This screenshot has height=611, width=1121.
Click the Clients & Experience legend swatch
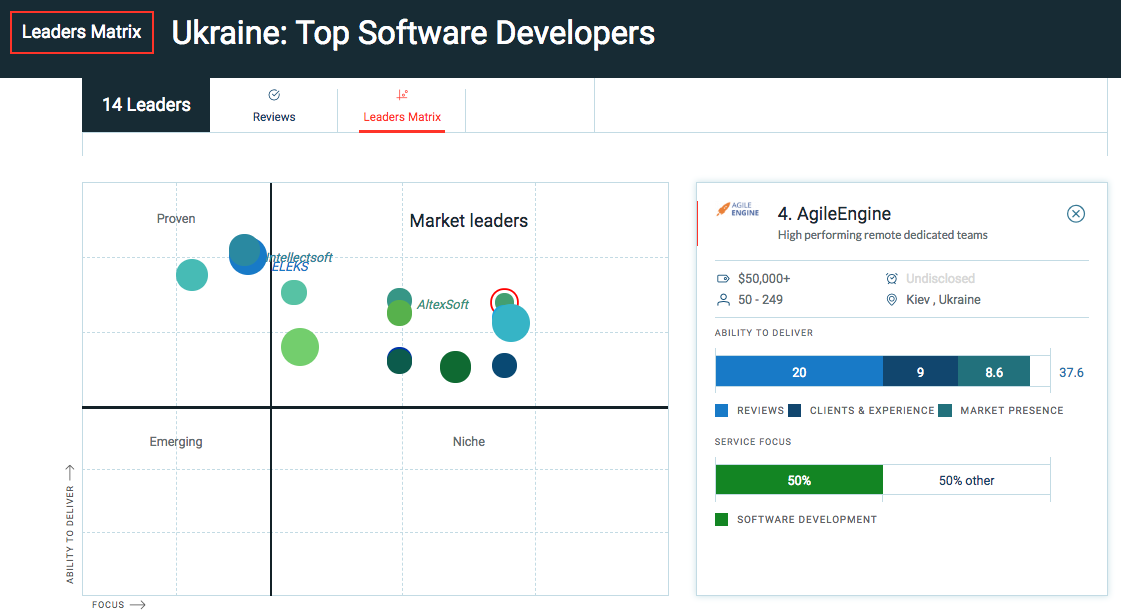point(794,410)
